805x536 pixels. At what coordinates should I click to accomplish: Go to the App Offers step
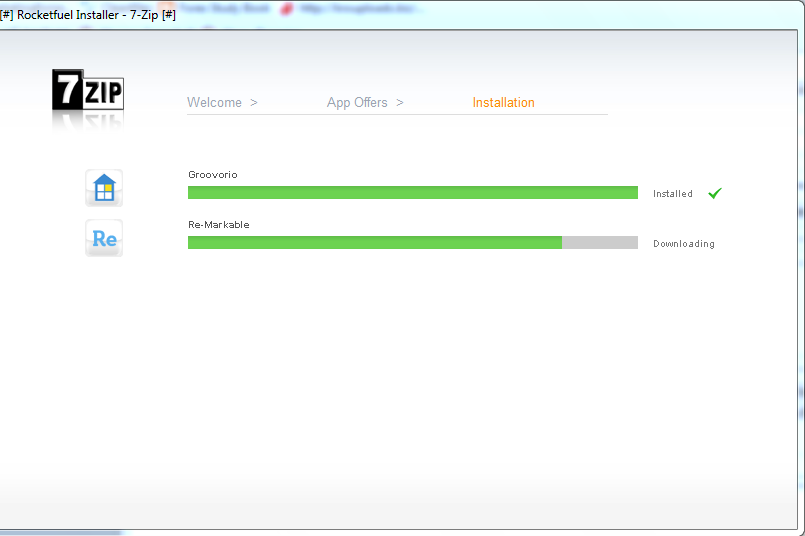click(x=357, y=103)
